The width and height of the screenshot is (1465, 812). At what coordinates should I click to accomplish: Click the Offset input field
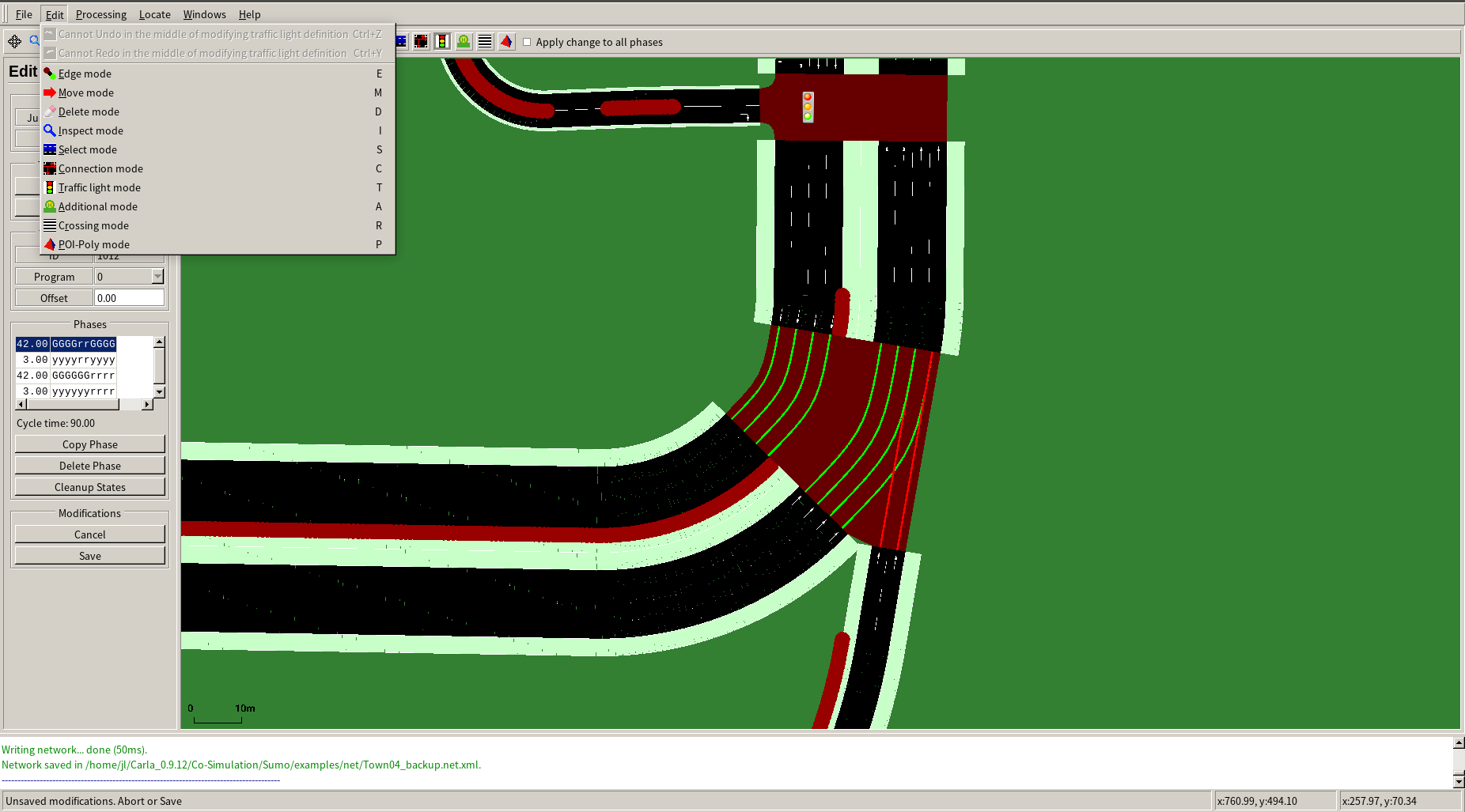click(x=129, y=298)
